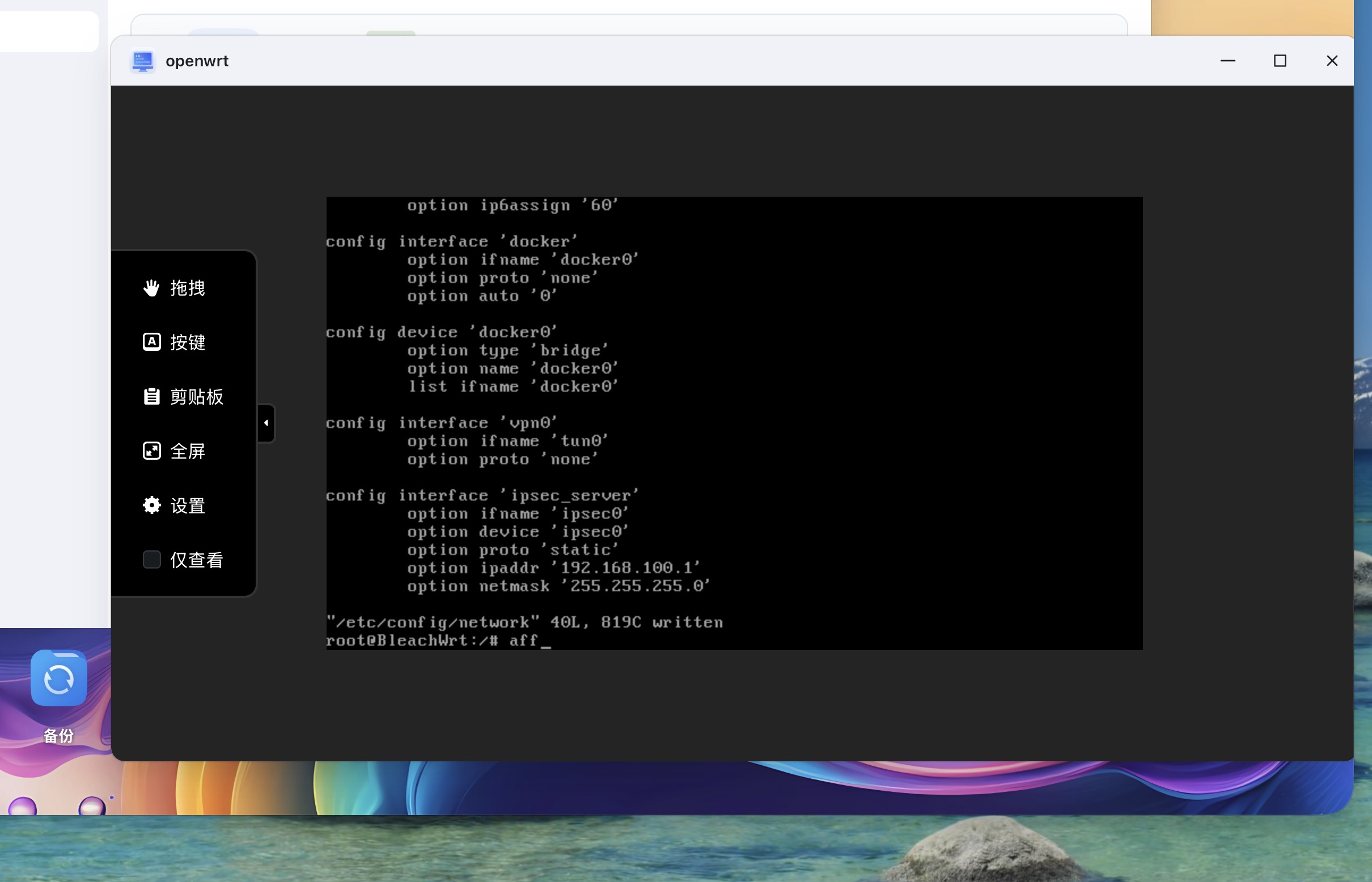Click the 全屏 fullscreen icon
Viewport: 1372px width, 882px height.
coord(151,451)
